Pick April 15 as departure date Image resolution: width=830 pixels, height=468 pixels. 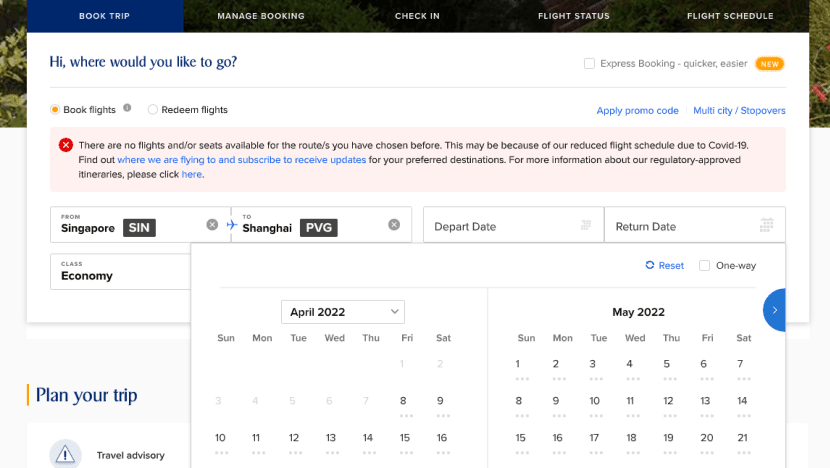[405, 438]
